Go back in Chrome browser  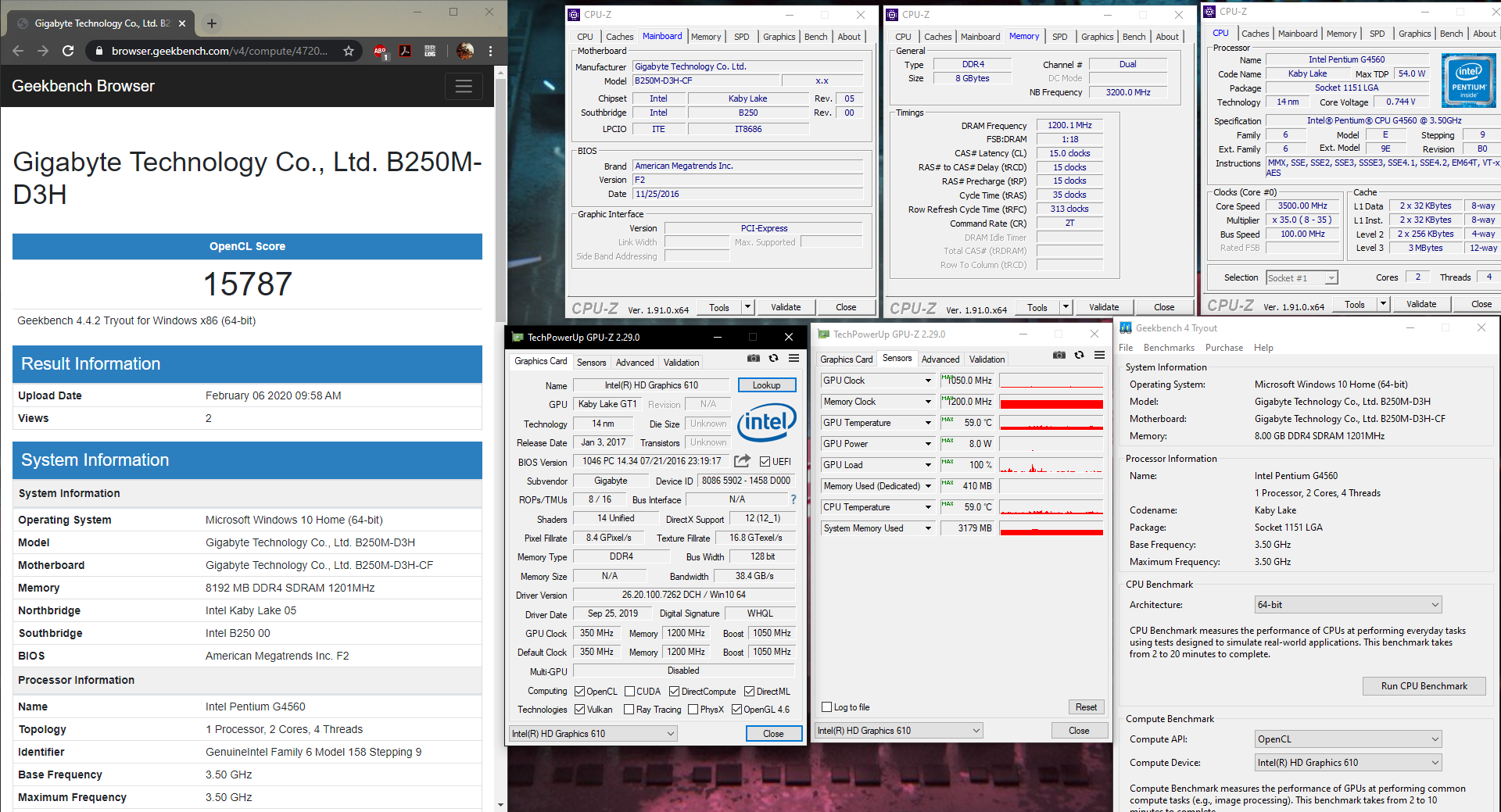pyautogui.click(x=18, y=51)
